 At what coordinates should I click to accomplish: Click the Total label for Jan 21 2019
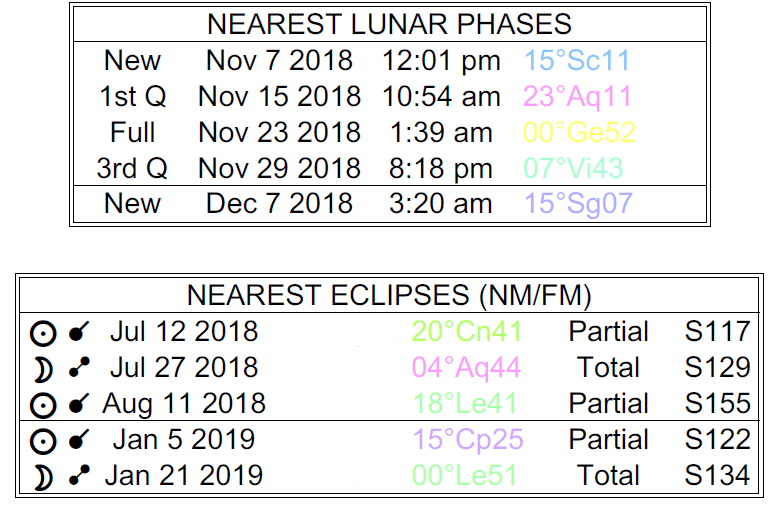[x=608, y=476]
